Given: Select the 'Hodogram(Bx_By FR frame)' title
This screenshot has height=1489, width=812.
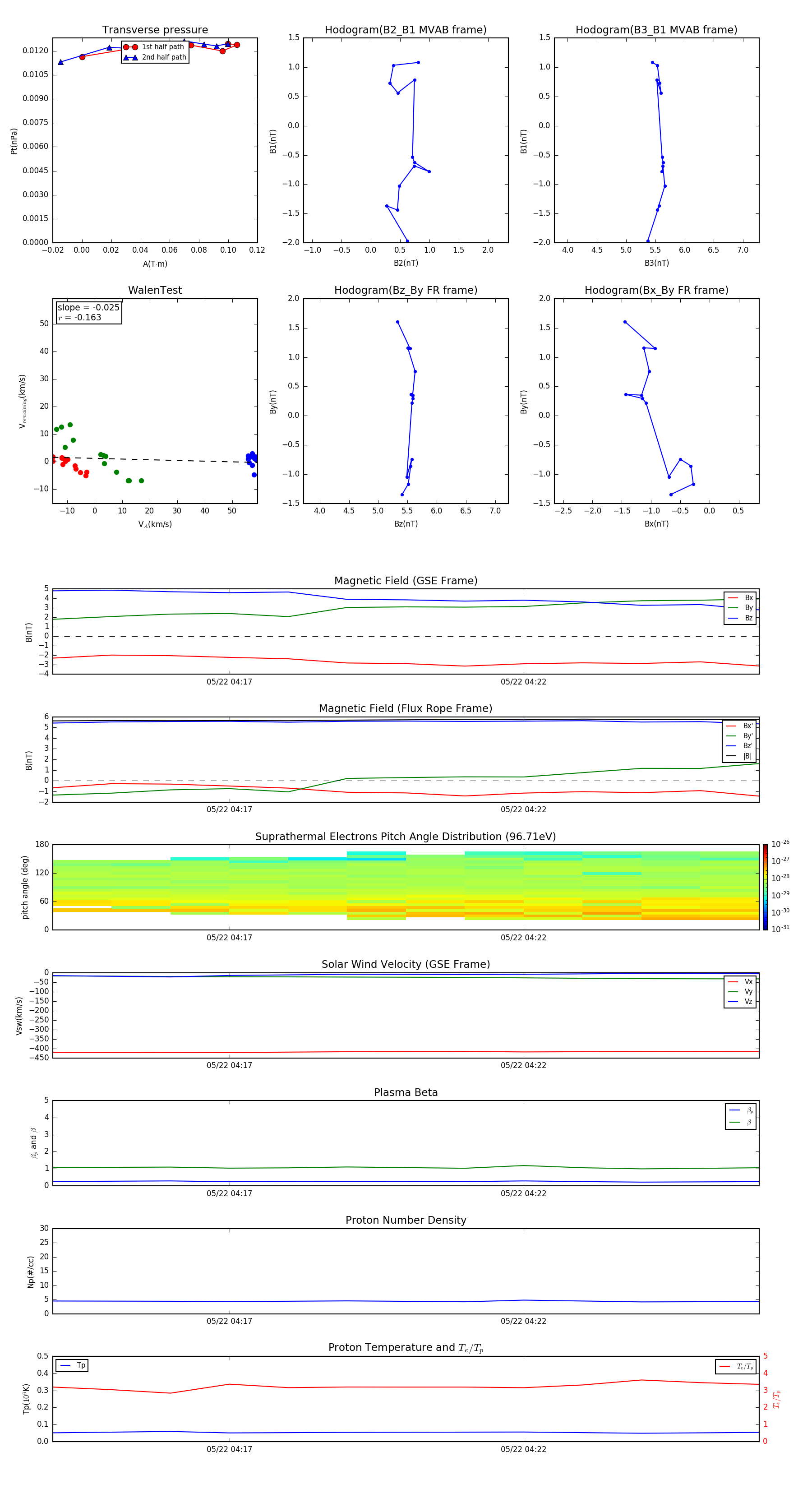Looking at the screenshot, I should (656, 290).
